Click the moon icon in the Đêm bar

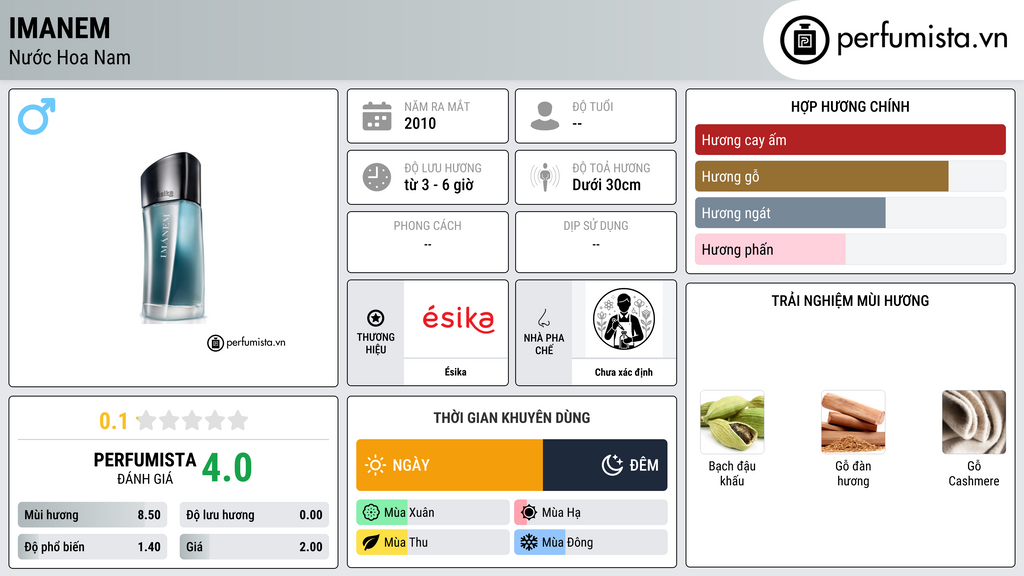(x=612, y=465)
